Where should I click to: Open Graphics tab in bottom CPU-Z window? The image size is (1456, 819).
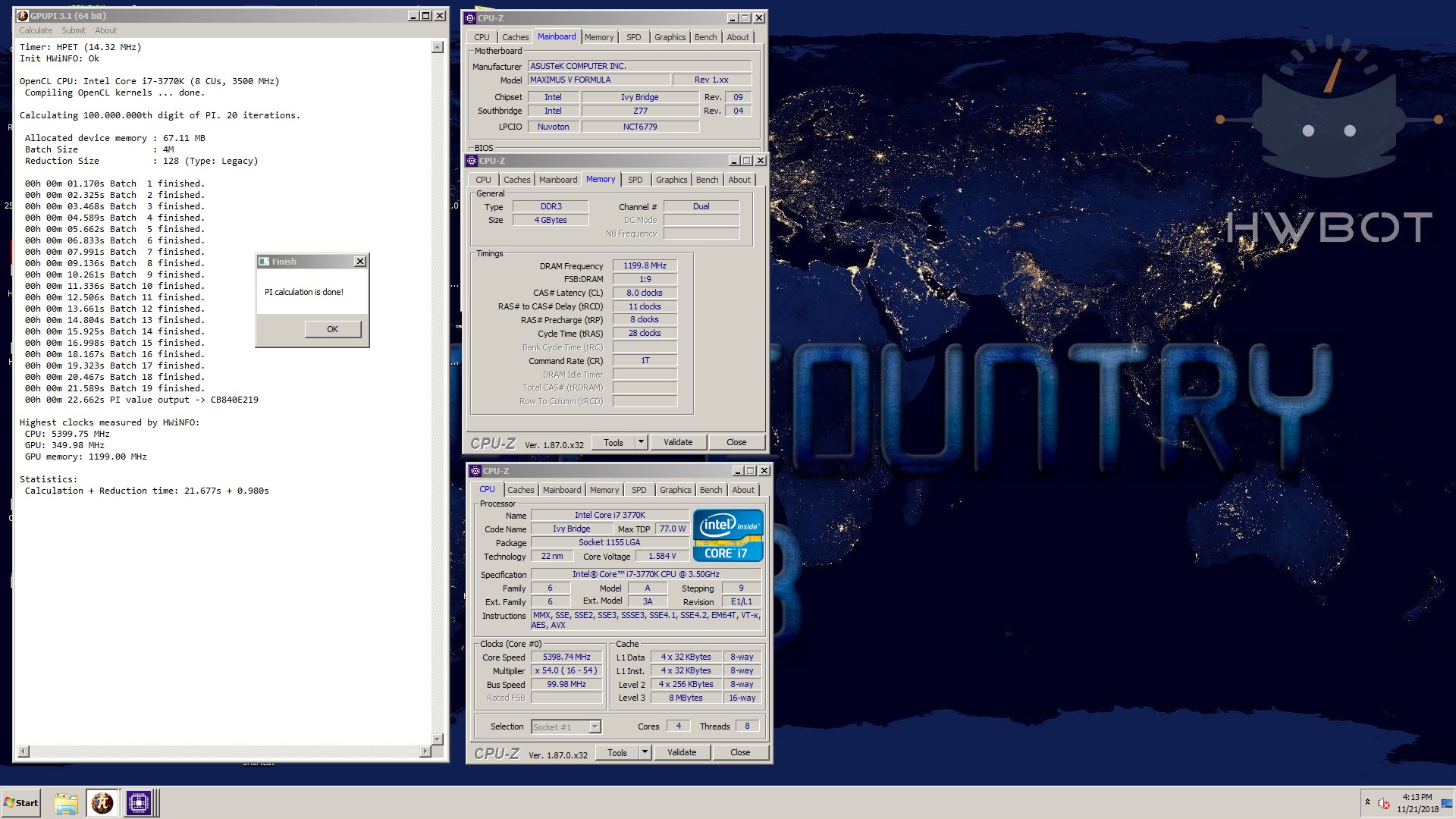[675, 490]
